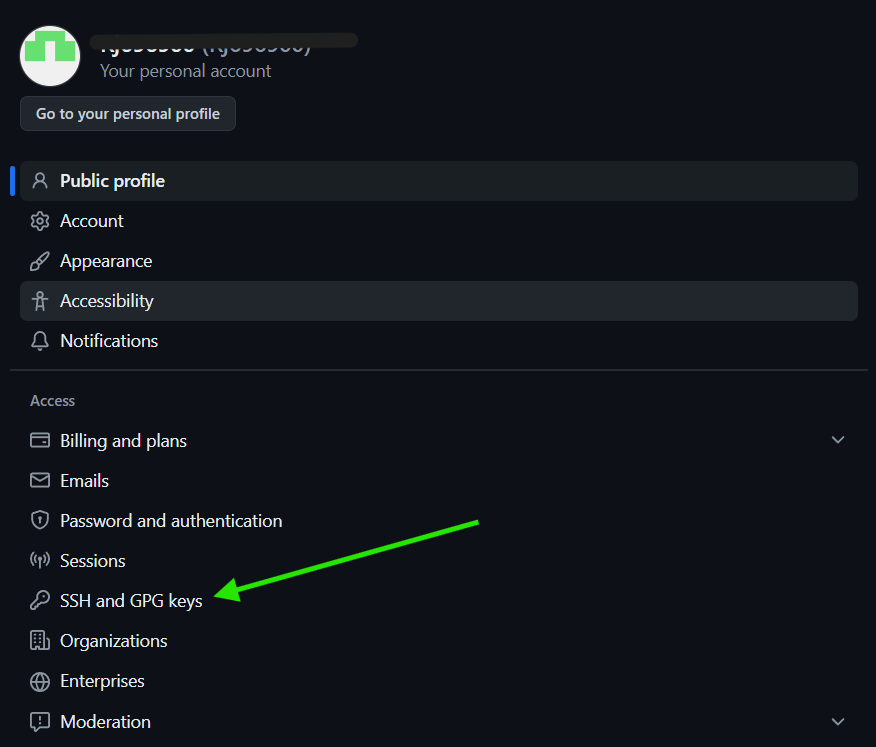
Task: Go to your personal profile button
Action: coord(128,114)
